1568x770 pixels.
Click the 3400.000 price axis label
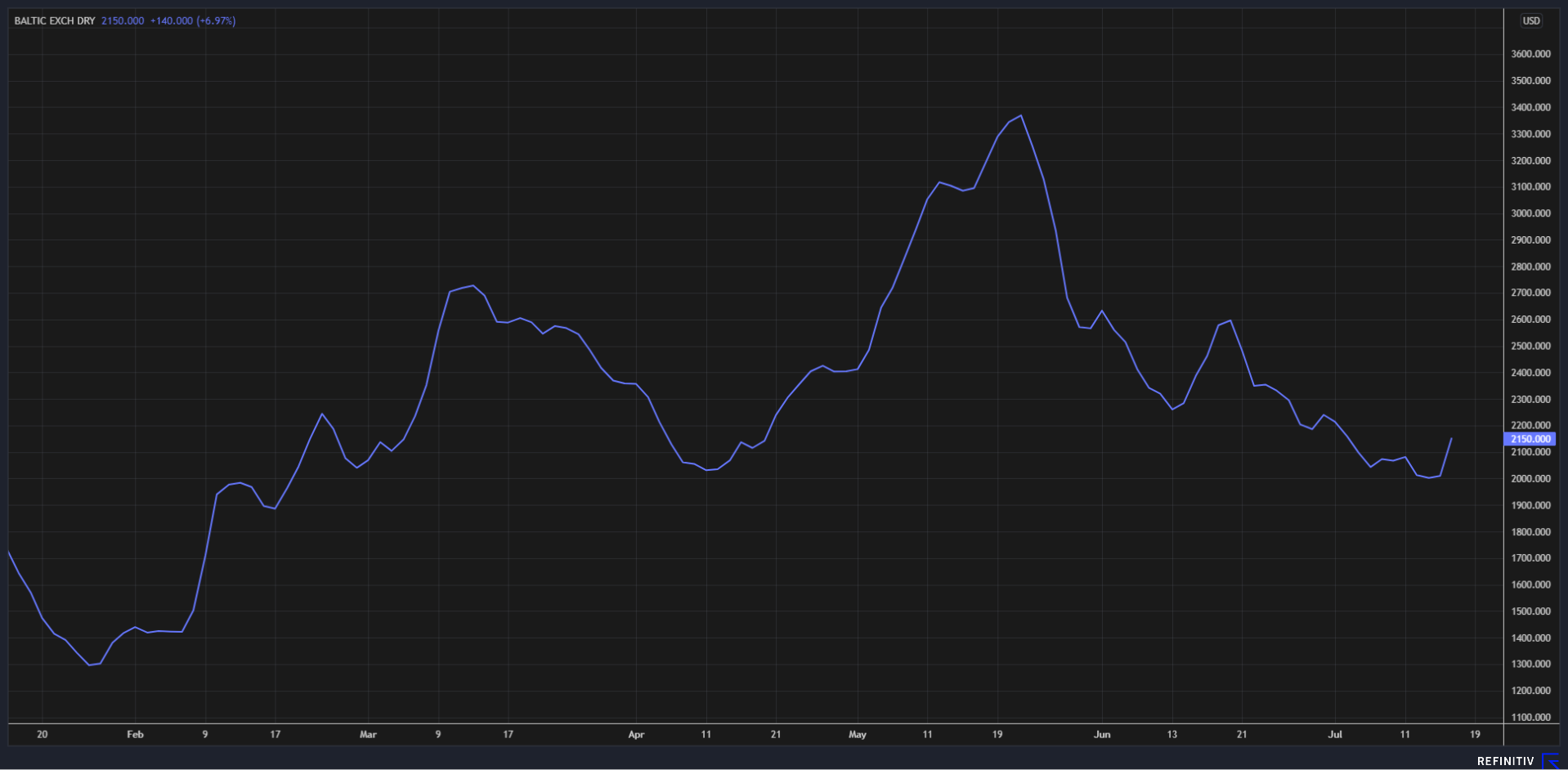[x=1530, y=107]
